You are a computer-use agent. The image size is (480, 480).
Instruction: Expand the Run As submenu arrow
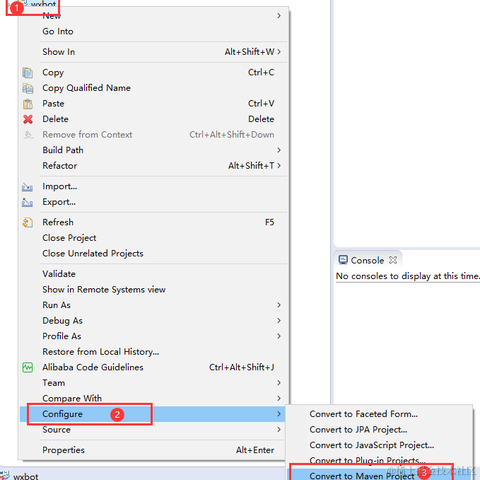coord(279,305)
